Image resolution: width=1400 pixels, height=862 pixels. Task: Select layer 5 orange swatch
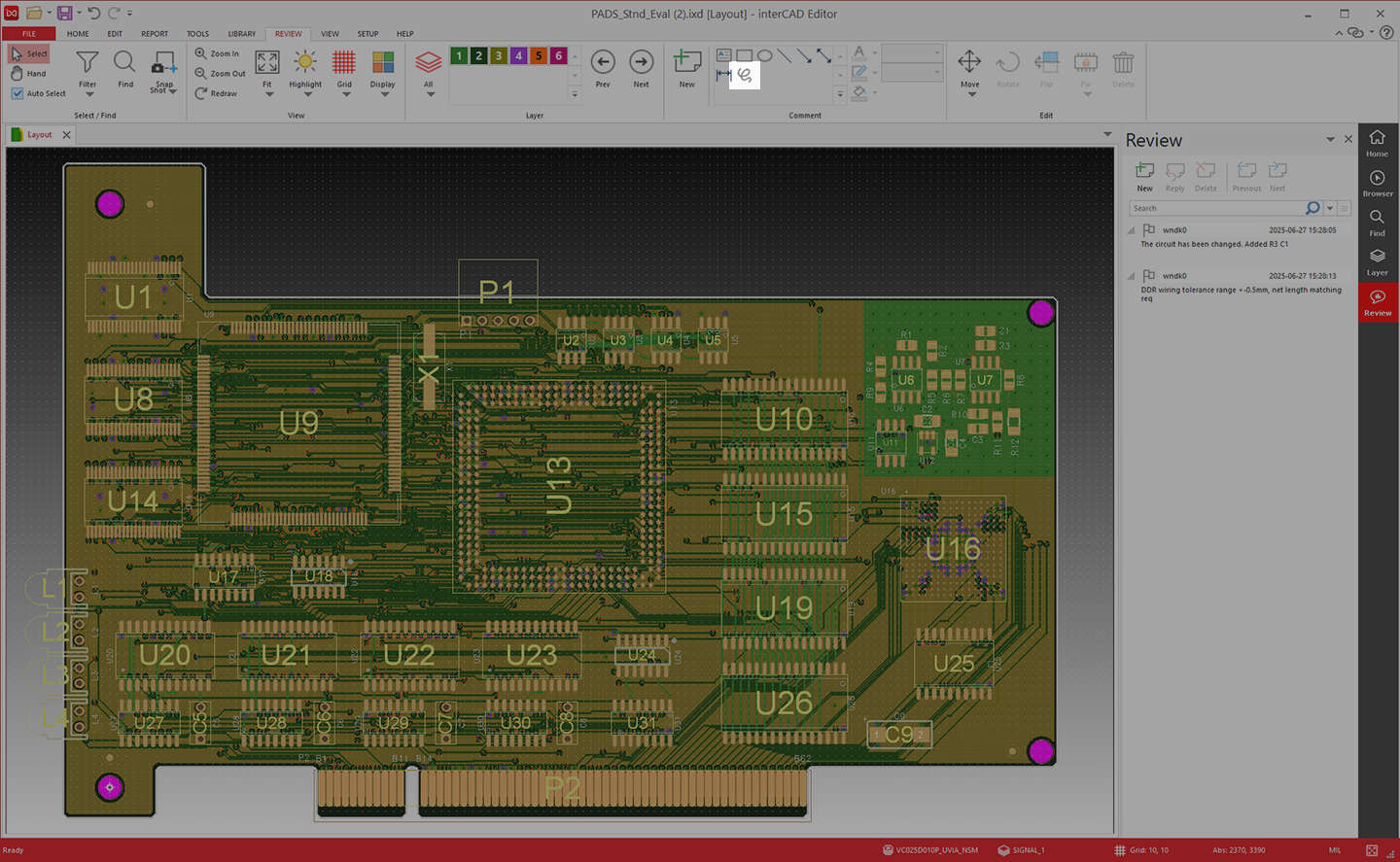click(x=539, y=55)
